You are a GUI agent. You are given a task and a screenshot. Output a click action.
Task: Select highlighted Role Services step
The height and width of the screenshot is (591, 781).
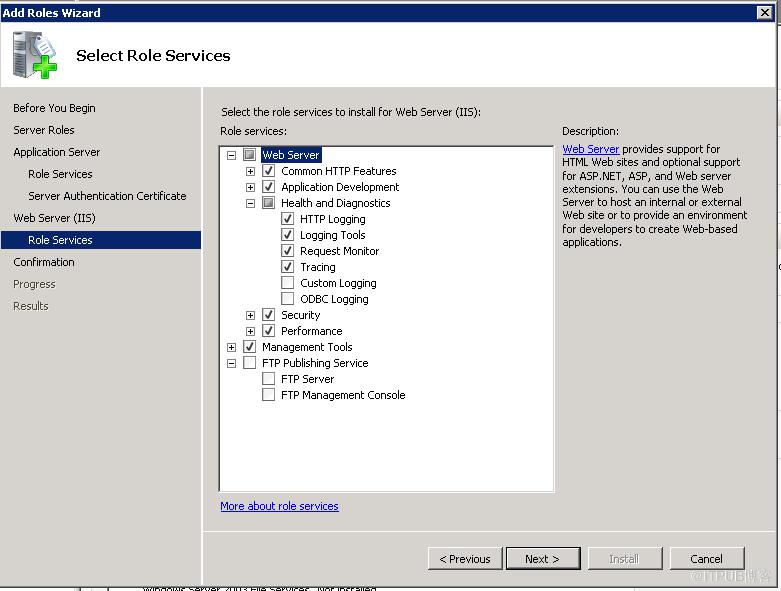tap(101, 239)
